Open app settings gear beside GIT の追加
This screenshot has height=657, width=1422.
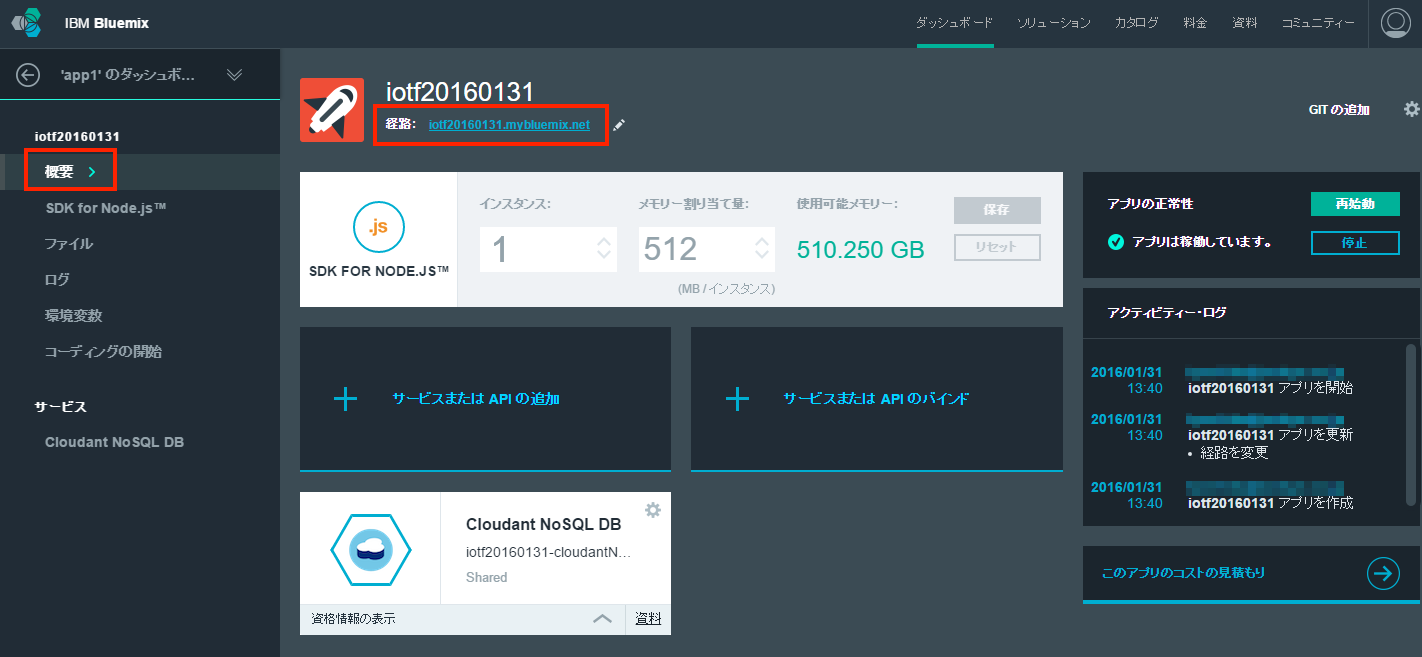pyautogui.click(x=1411, y=109)
